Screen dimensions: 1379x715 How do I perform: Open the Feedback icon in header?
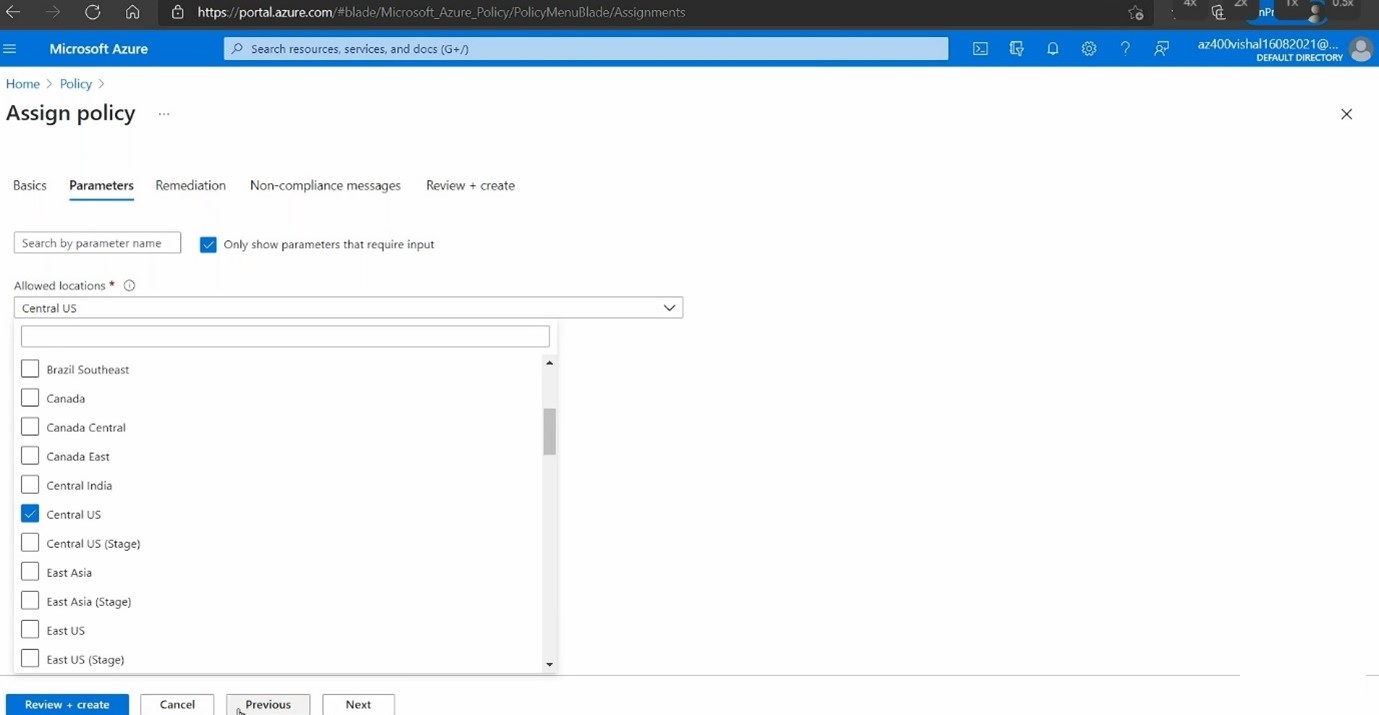1161,49
